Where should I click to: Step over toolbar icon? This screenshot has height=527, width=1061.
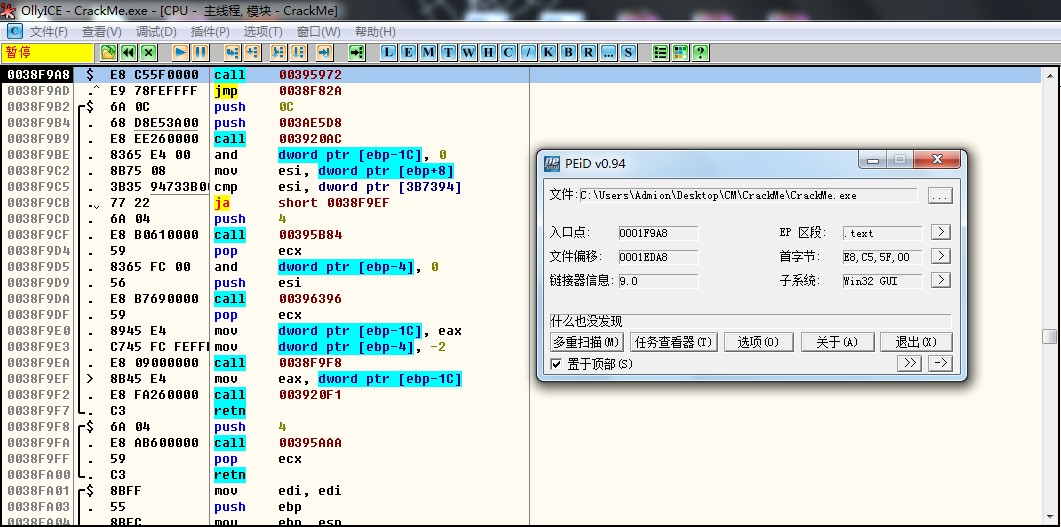[252, 53]
